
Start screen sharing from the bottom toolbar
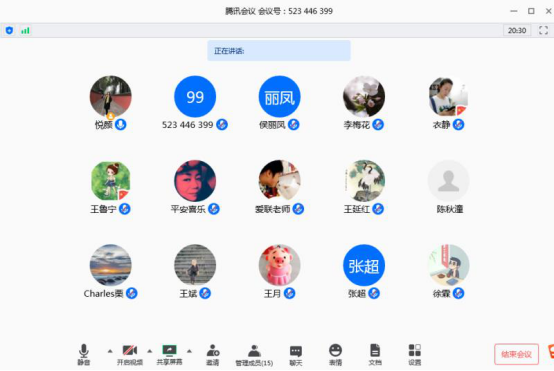169,354
